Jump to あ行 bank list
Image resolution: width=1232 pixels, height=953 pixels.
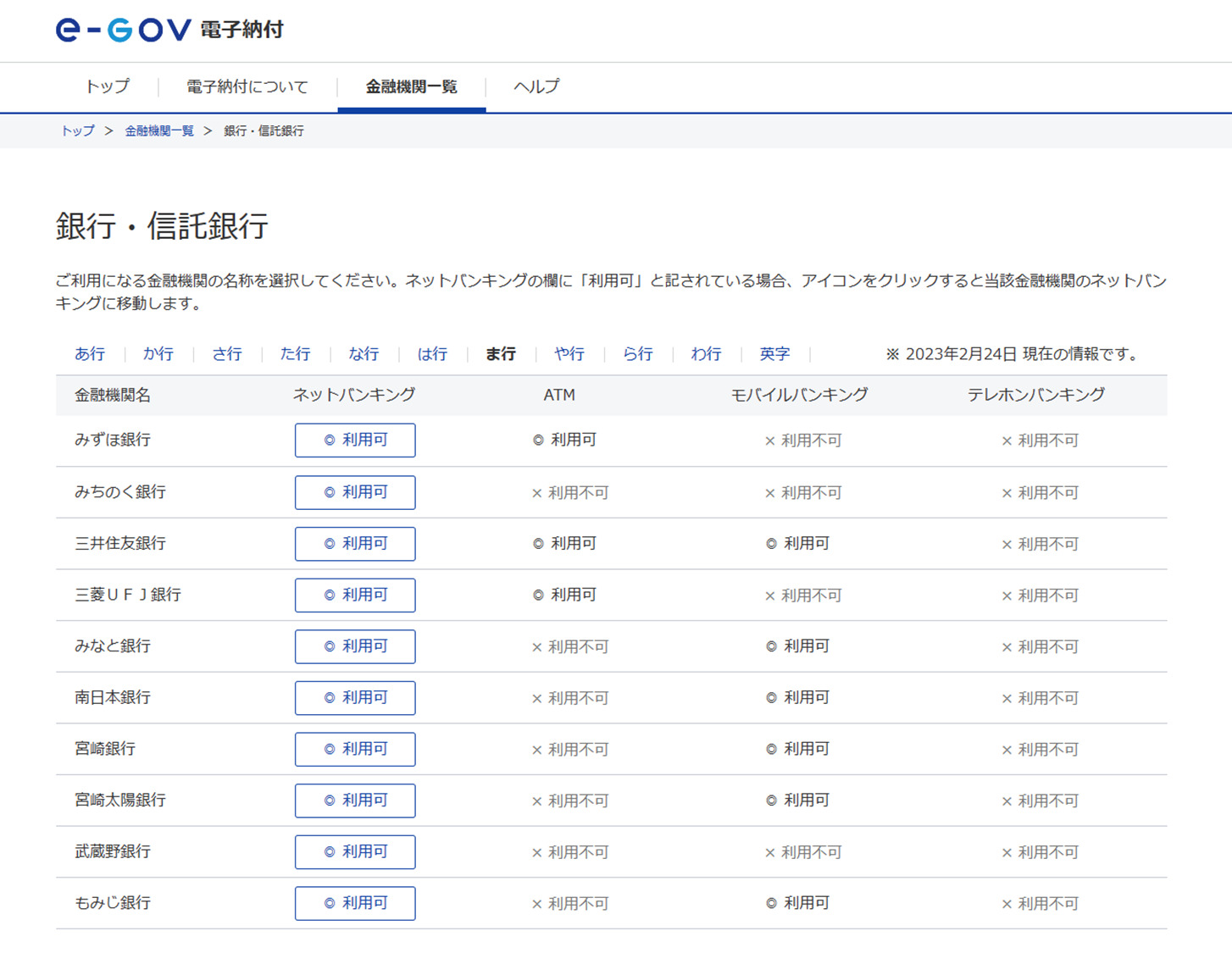point(90,354)
